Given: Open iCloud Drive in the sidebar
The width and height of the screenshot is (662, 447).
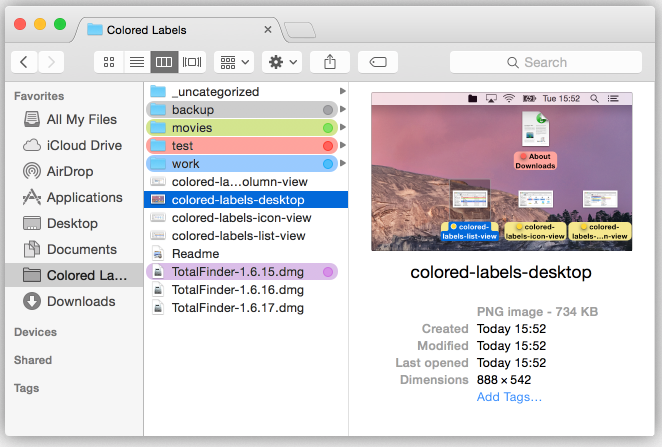Looking at the screenshot, I should pyautogui.click(x=73, y=145).
